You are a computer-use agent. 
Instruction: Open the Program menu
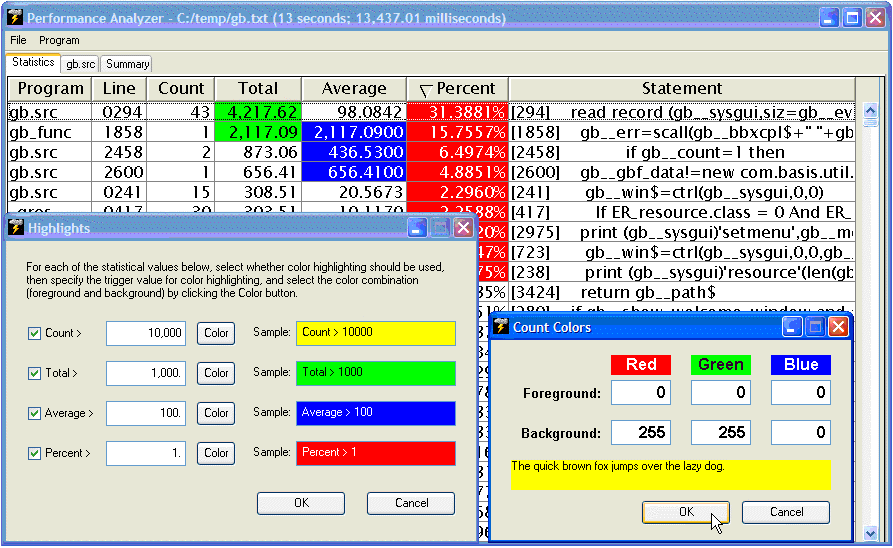pos(59,40)
